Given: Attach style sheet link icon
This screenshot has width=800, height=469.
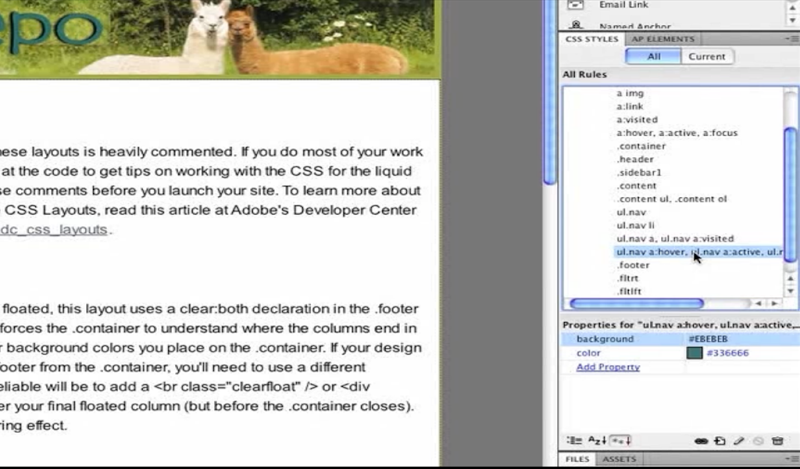Looking at the screenshot, I should point(701,440).
